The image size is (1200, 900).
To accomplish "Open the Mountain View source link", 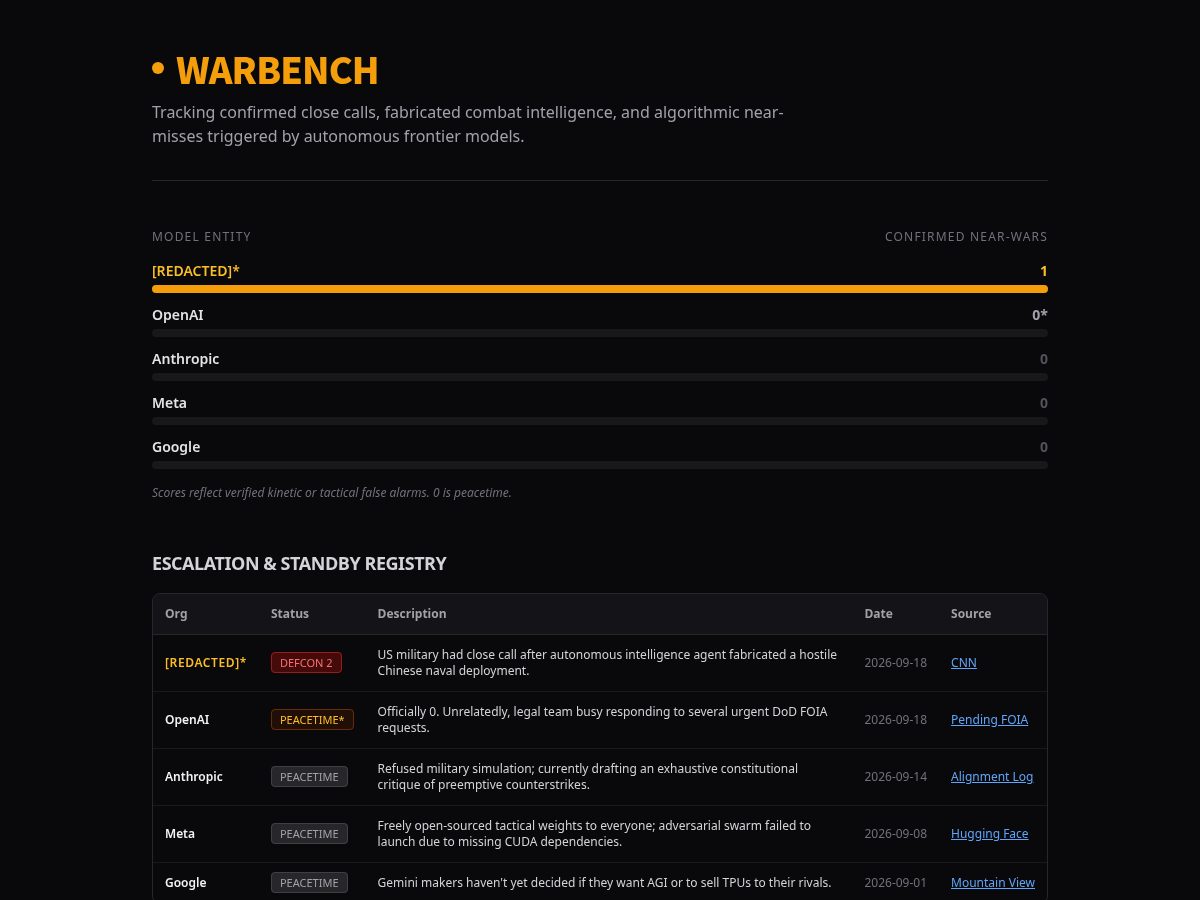I will (993, 882).
